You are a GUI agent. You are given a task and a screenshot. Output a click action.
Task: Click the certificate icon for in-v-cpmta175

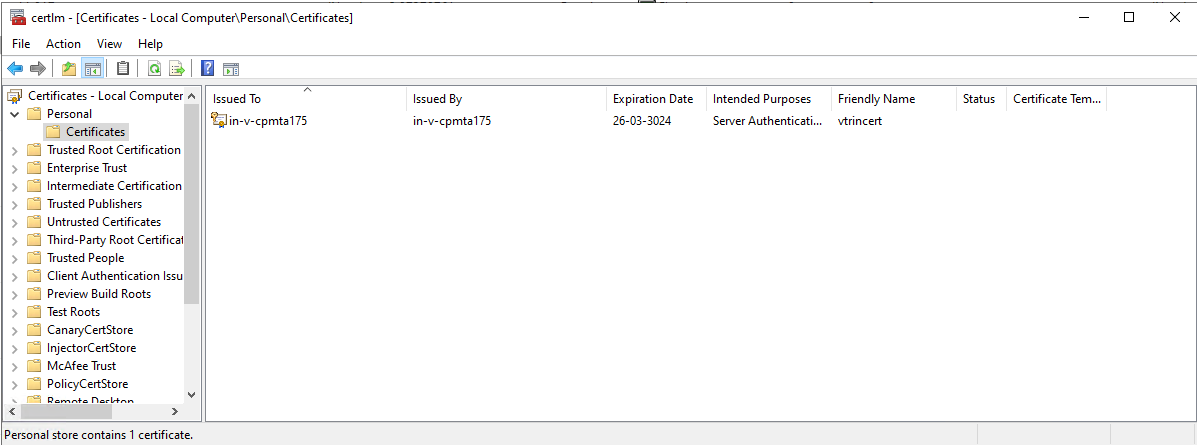[219, 120]
